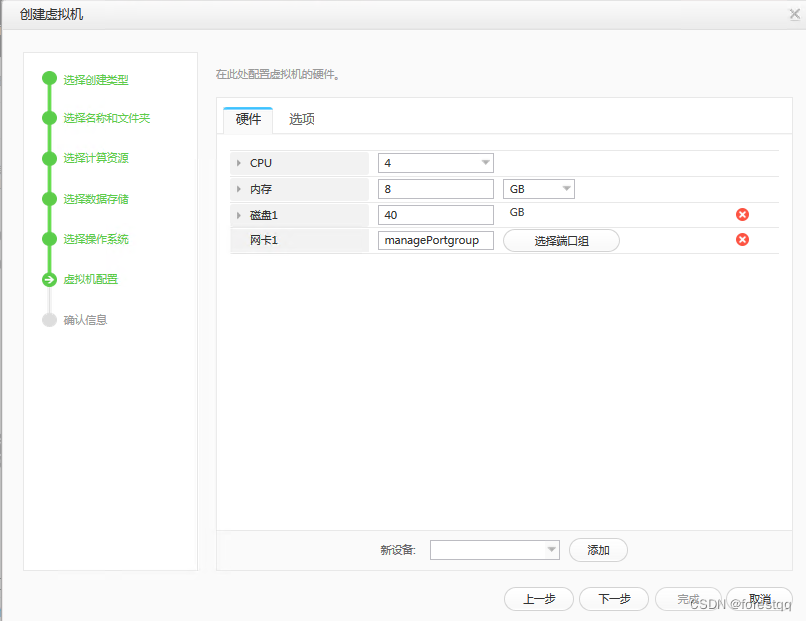806x621 pixels.
Task: Click the 选择创建类型 step circle
Action: (x=49, y=79)
